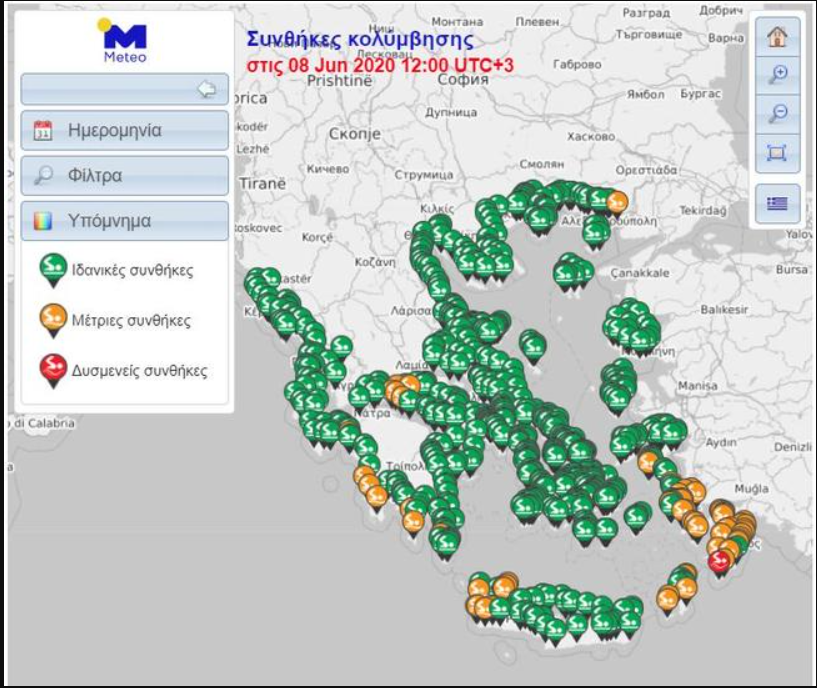Click the home view map button
The width and height of the screenshot is (817, 688).
pos(776,36)
